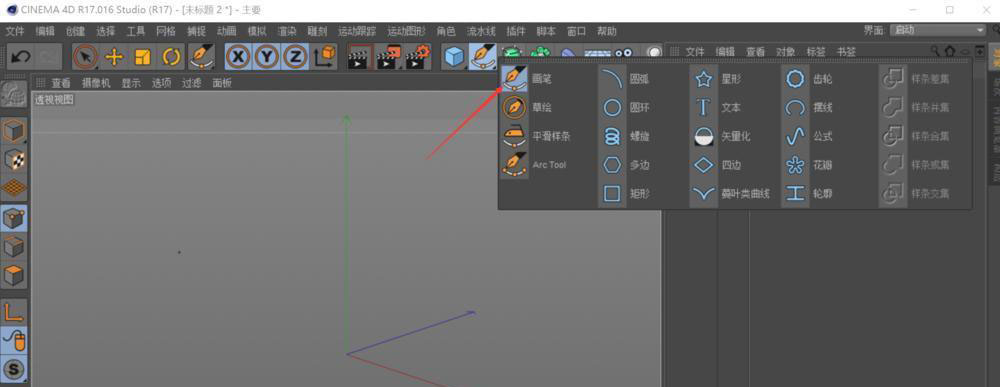Open object manager 对象 menu
This screenshot has height=387, width=1000.
click(786, 52)
